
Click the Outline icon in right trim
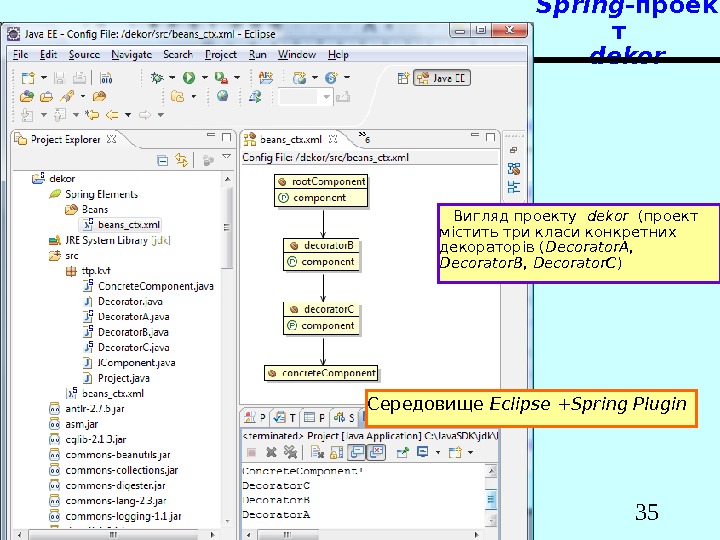[x=514, y=186]
